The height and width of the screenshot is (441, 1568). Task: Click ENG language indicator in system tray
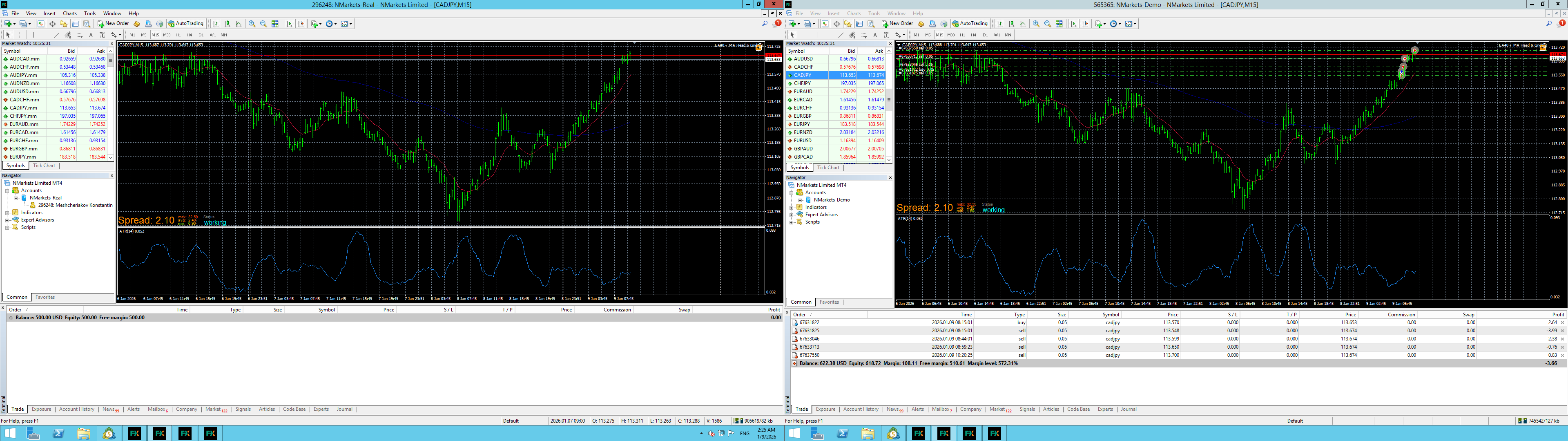(745, 433)
